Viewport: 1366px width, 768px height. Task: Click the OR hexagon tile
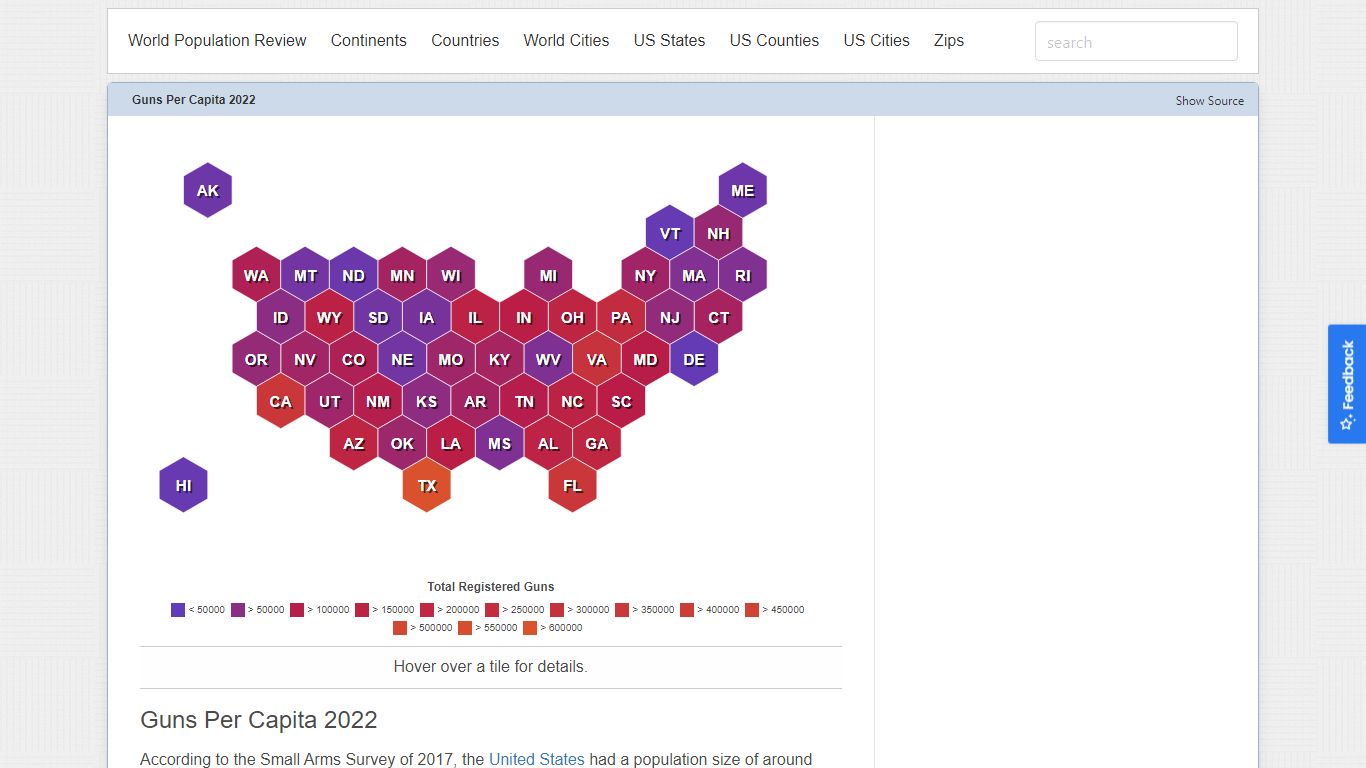[257, 359]
